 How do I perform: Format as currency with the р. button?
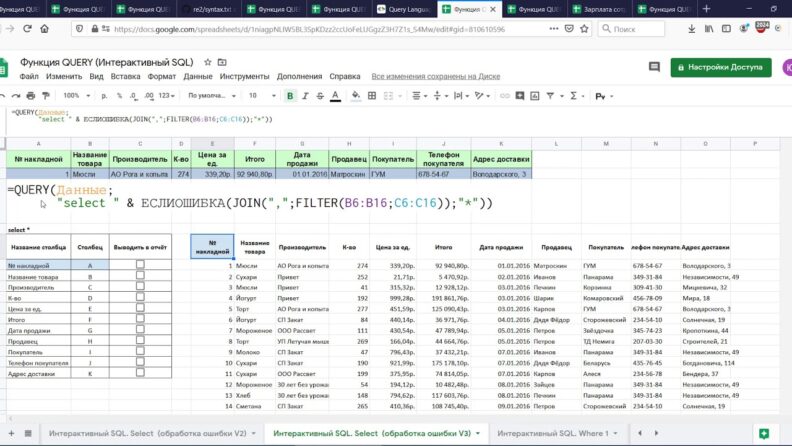[x=104, y=95]
